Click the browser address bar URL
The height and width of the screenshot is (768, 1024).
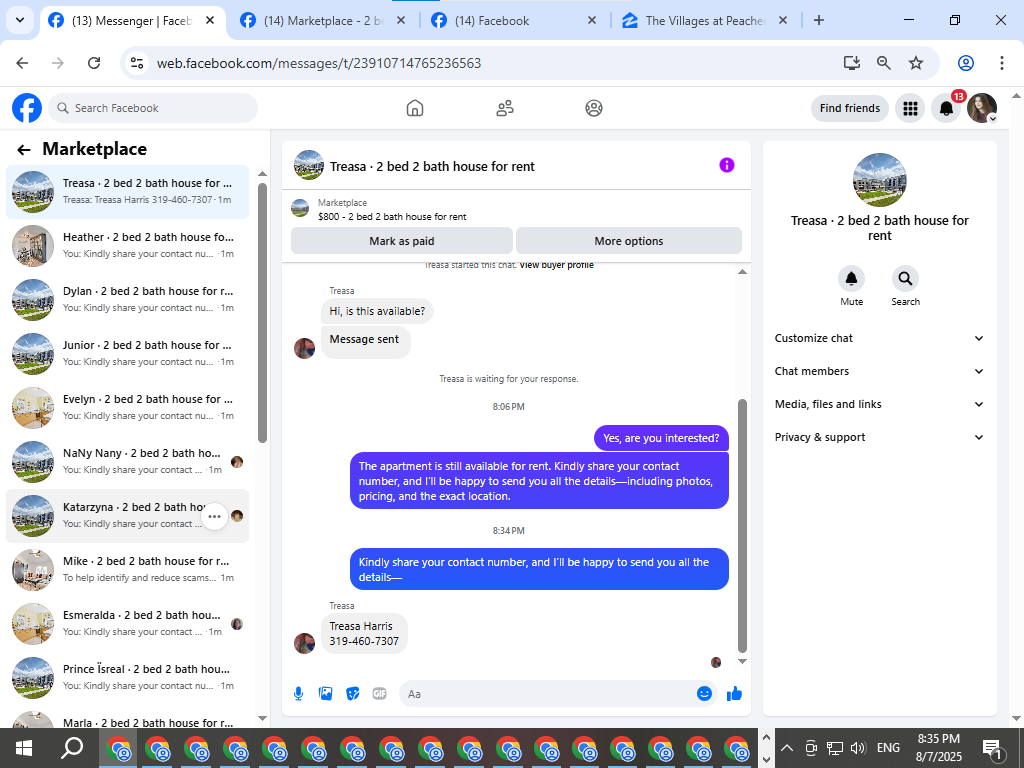[319, 63]
